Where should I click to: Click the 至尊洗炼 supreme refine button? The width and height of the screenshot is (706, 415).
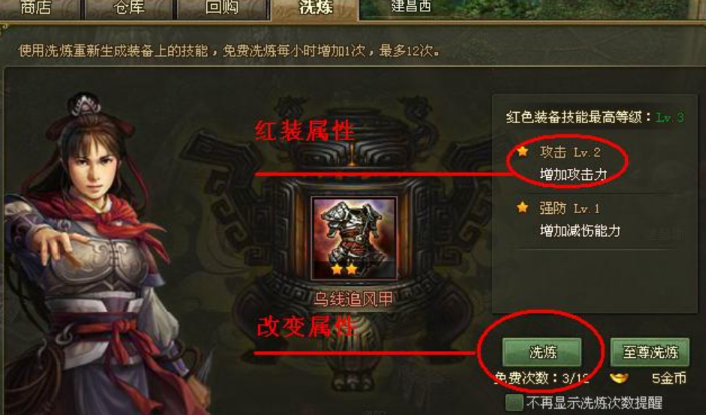click(650, 352)
